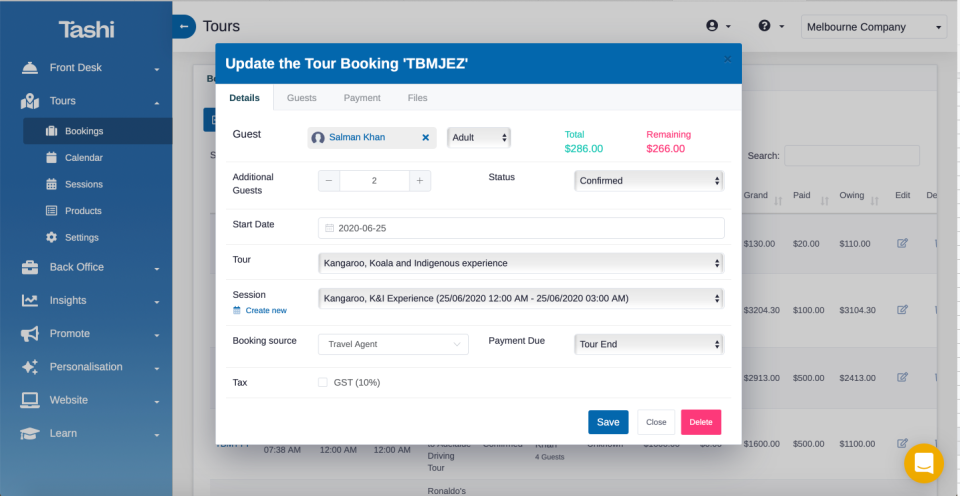Click the Promote megaphone icon
The height and width of the screenshot is (496, 960).
pos(29,334)
